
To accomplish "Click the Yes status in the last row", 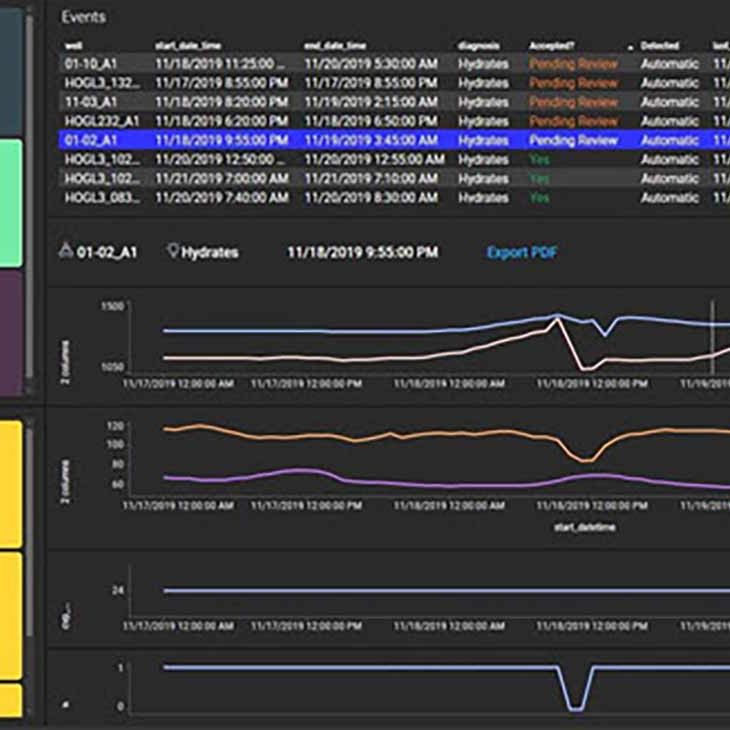I will (540, 198).
